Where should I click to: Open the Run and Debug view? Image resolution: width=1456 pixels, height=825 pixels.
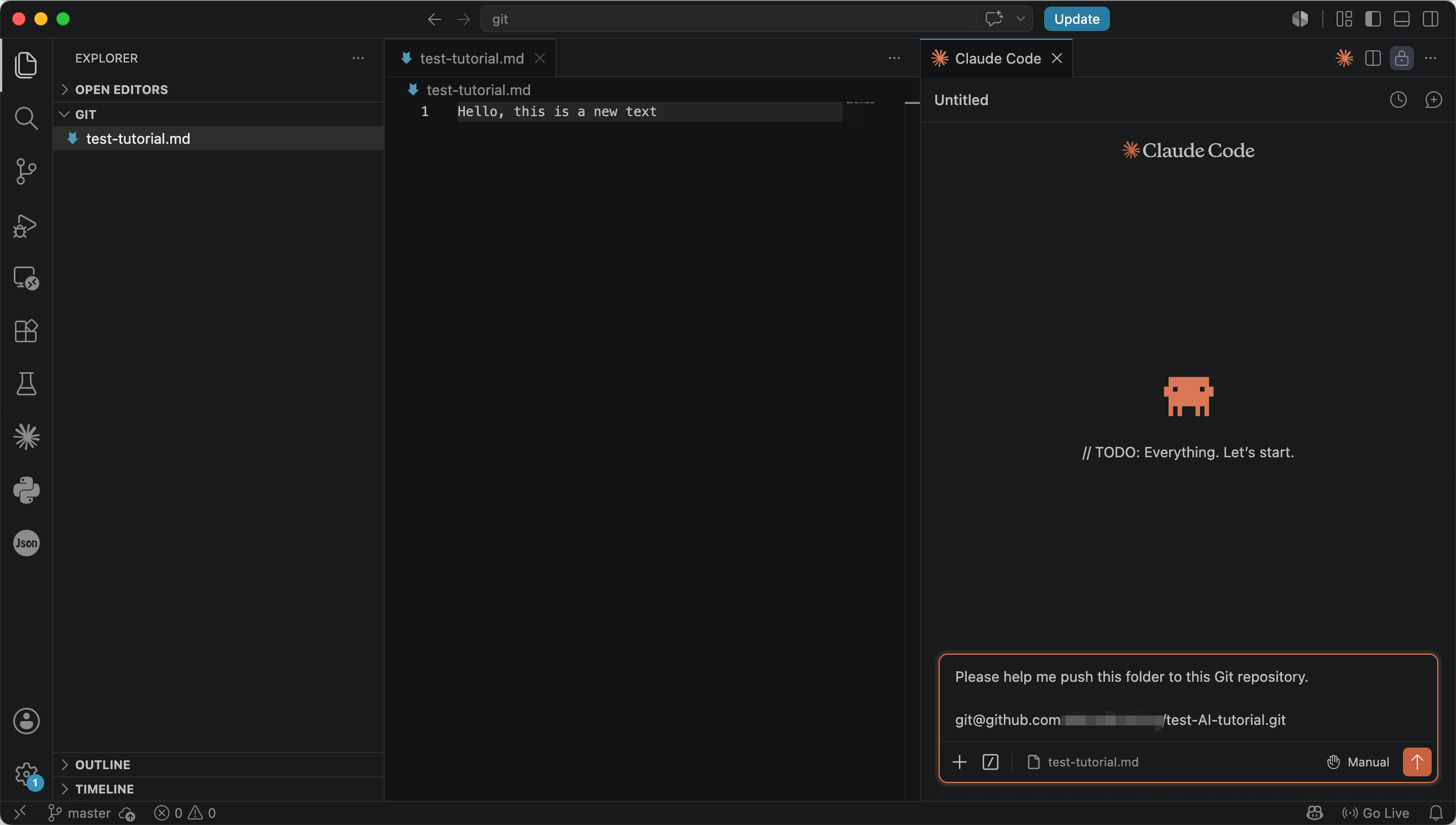pyautogui.click(x=26, y=226)
